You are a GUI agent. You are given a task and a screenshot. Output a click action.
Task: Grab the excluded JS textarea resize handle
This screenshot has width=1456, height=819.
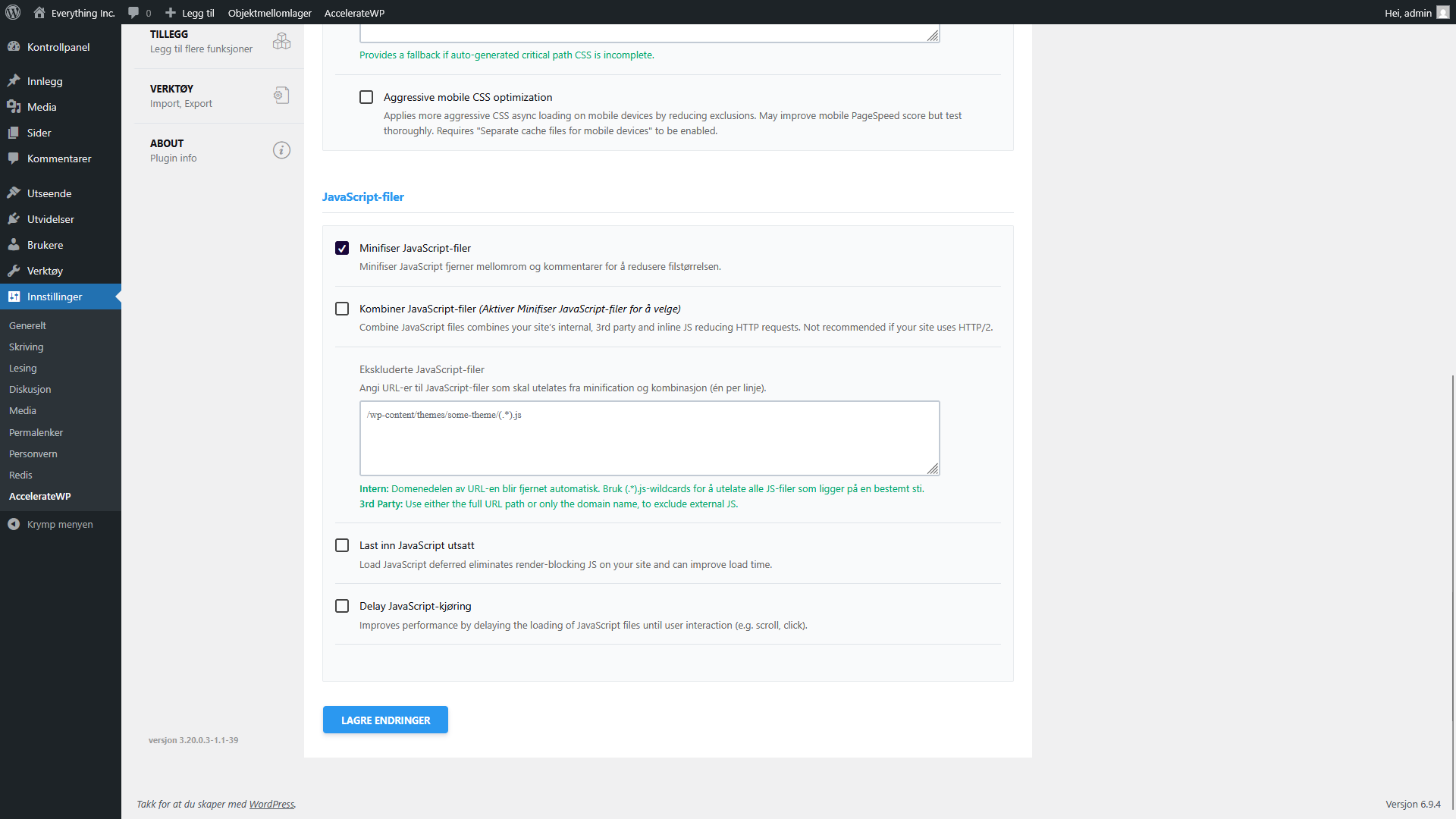point(933,469)
